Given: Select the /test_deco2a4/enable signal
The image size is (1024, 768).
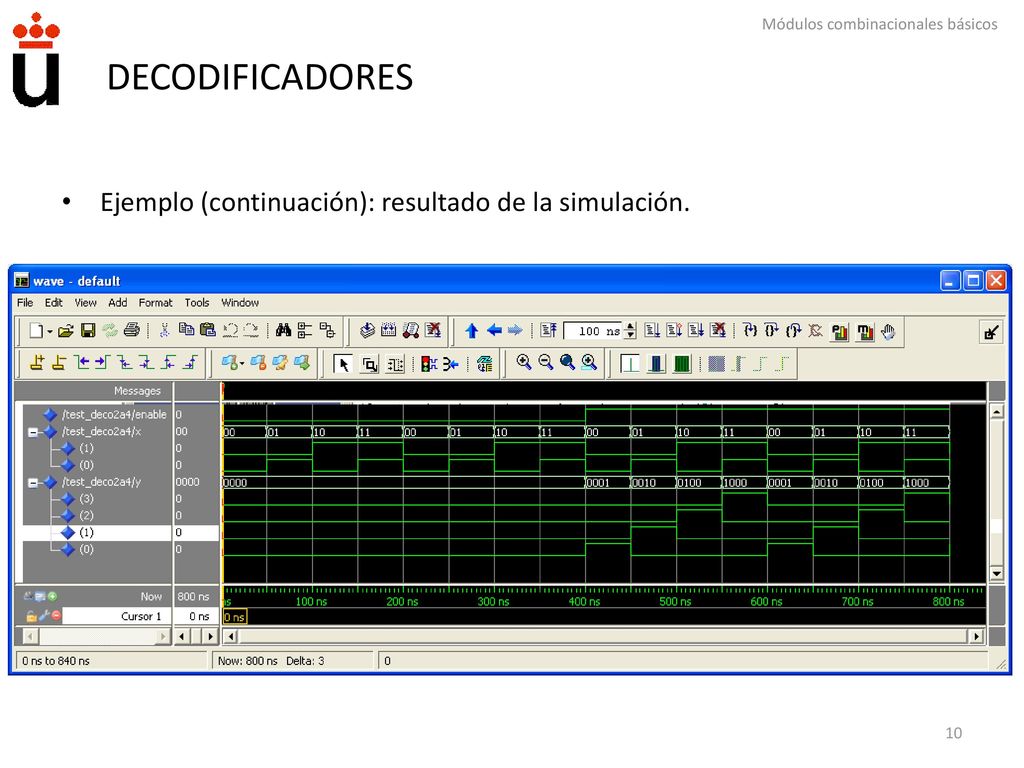Looking at the screenshot, I should pos(114,414).
